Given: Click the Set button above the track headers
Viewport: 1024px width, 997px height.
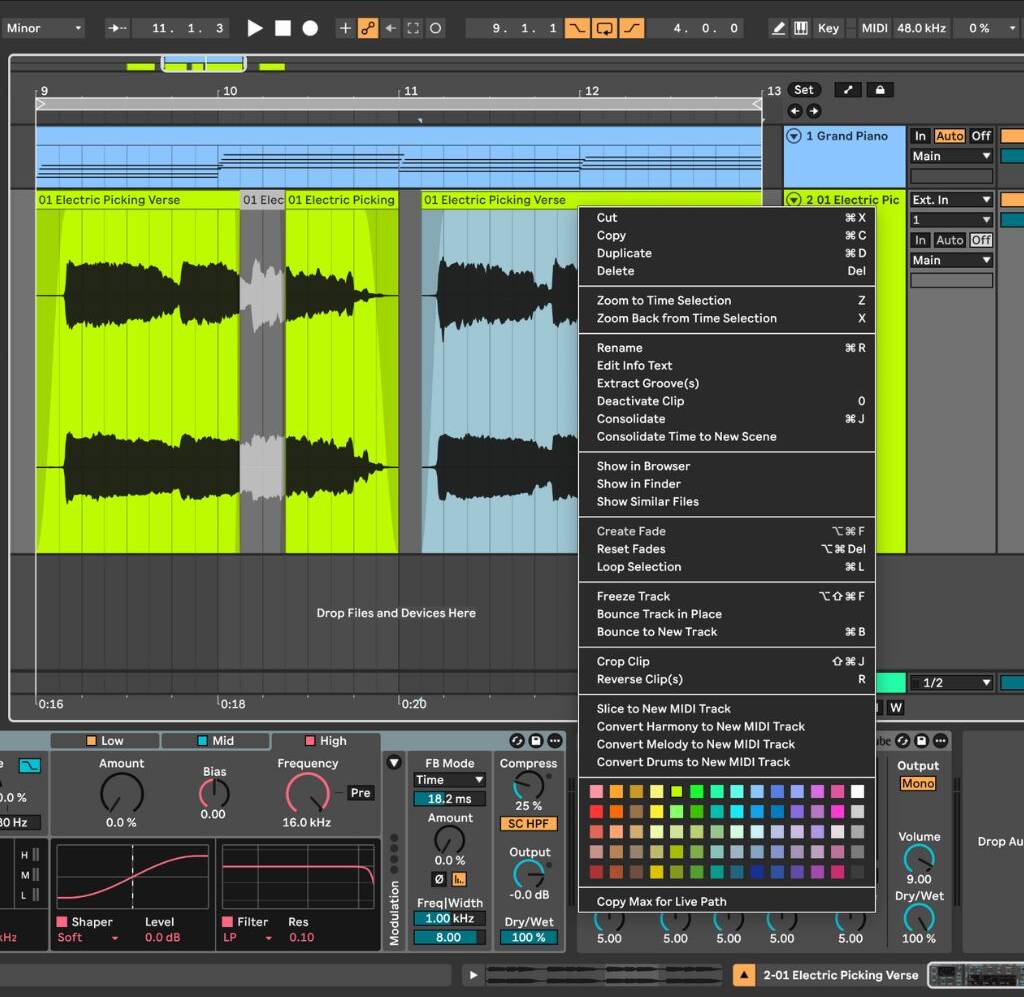Looking at the screenshot, I should [804, 89].
